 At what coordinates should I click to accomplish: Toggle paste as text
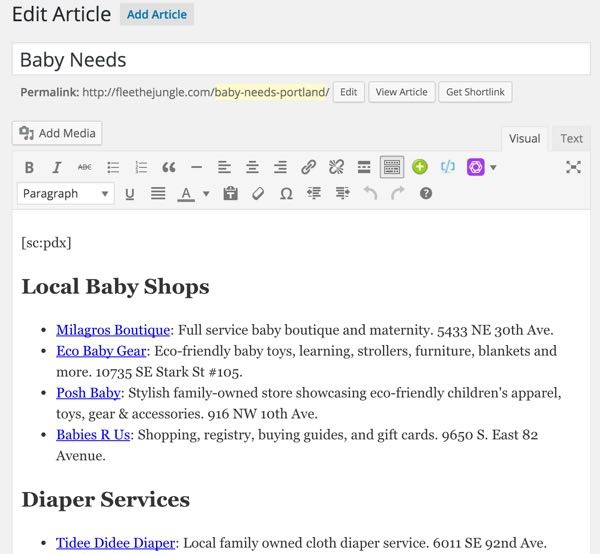(230, 194)
